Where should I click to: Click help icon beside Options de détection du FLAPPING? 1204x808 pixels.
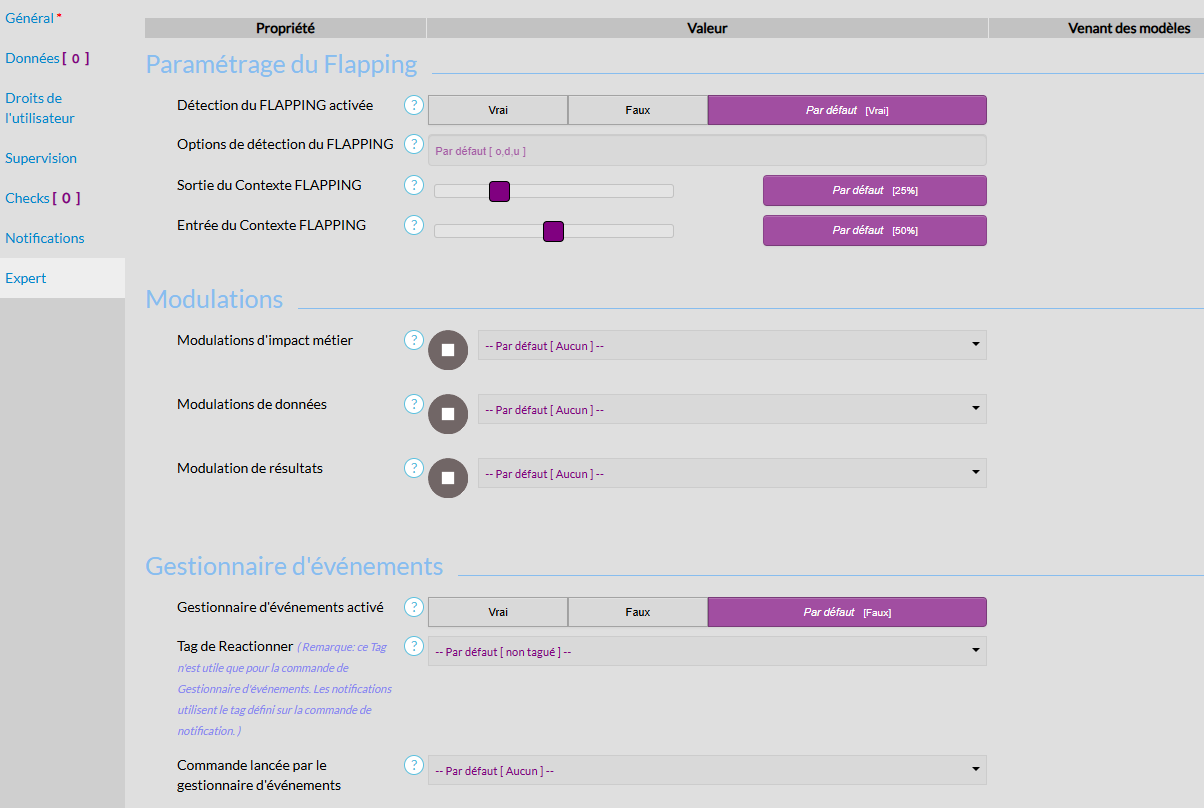[x=414, y=145]
